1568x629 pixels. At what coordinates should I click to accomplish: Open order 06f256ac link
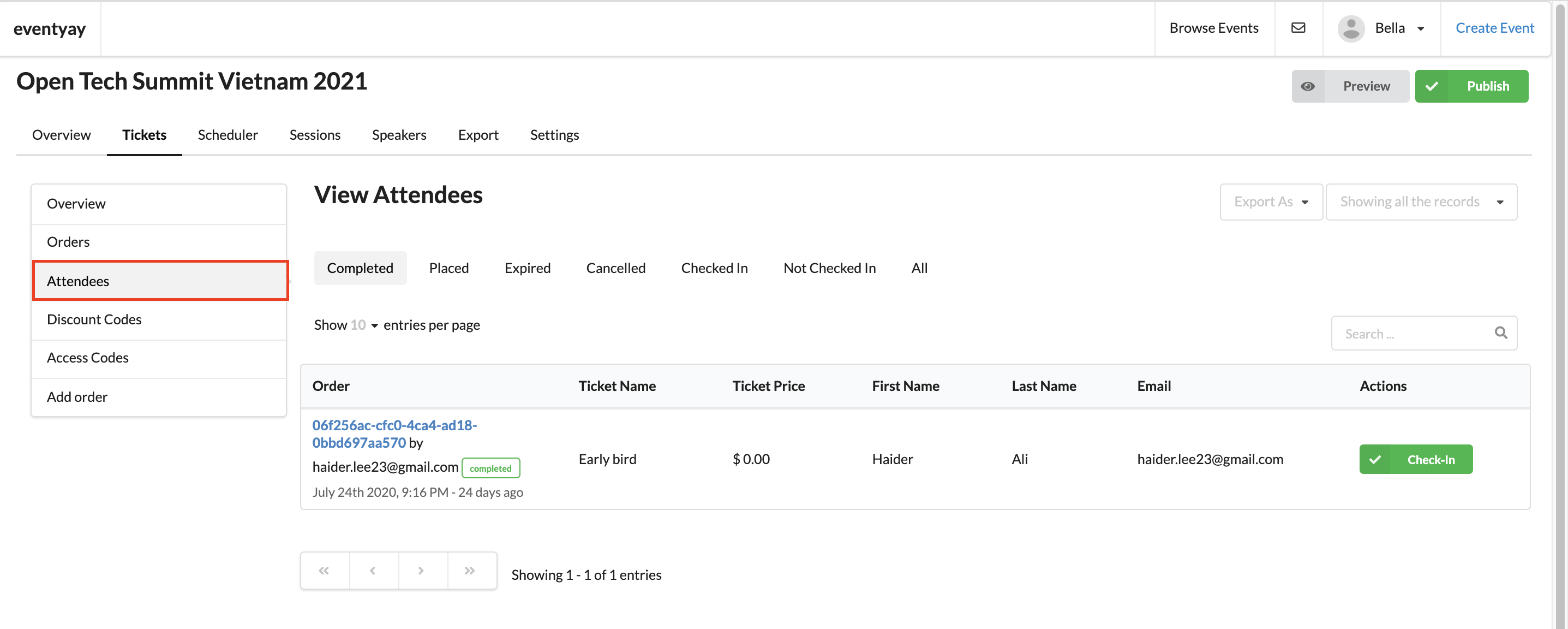click(x=394, y=434)
